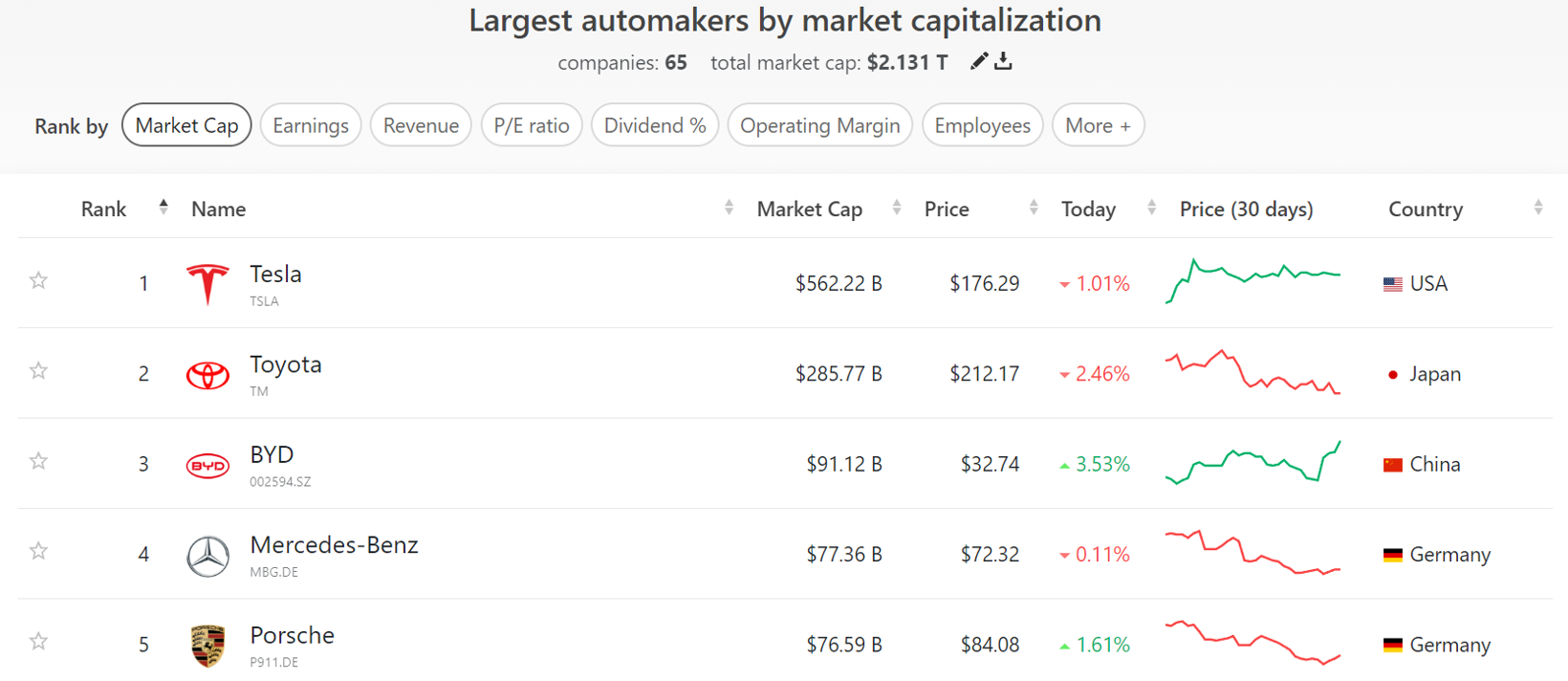Switch ranking to P/E ratio

click(x=532, y=125)
